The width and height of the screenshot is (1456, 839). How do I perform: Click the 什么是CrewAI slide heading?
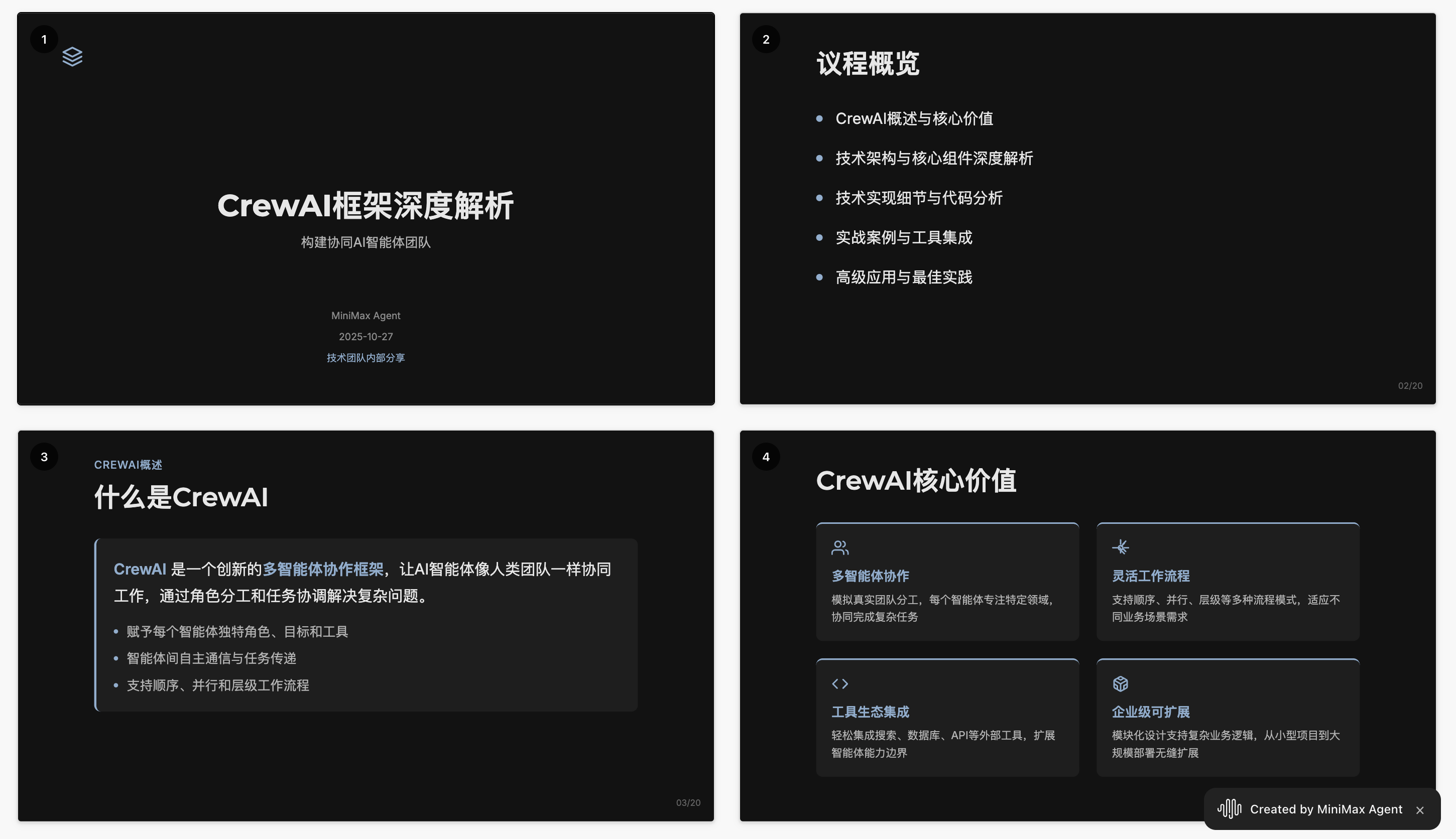tap(181, 497)
